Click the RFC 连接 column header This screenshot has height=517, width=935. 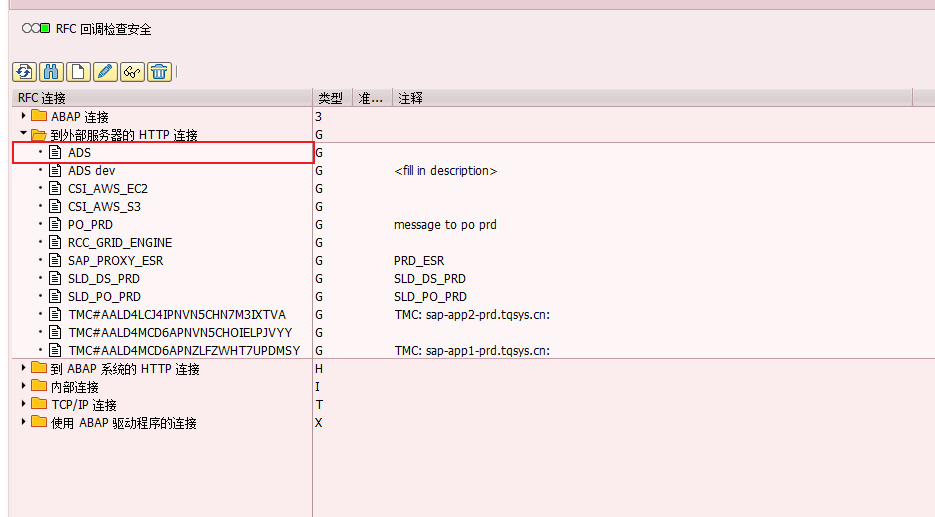tap(160, 98)
